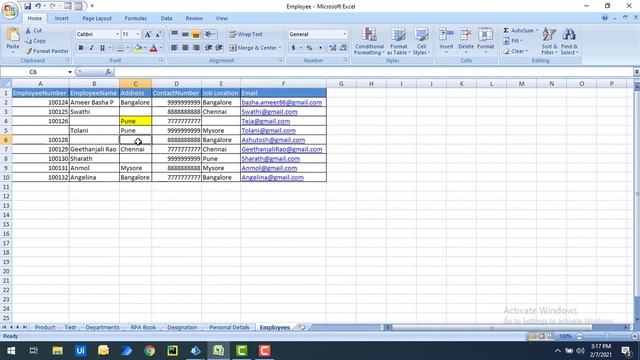The height and width of the screenshot is (360, 640).
Task: Switch to the Page Layout ribbon tab
Action: [97, 18]
